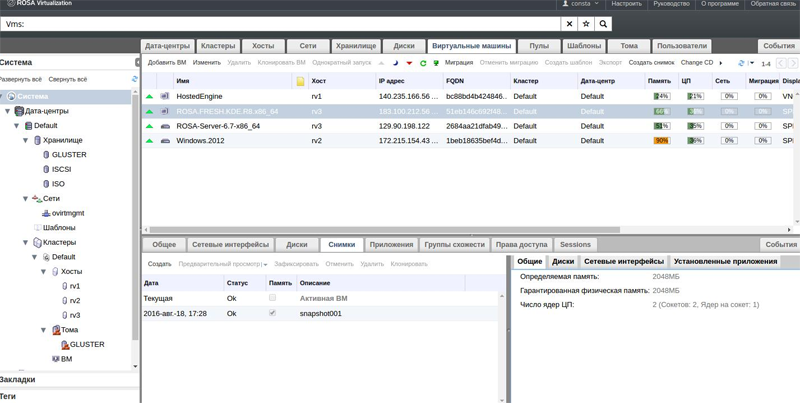Screen dimensions: 800x403
Task: Click the GLUSTER storage icon in the tree
Action: click(x=46, y=155)
